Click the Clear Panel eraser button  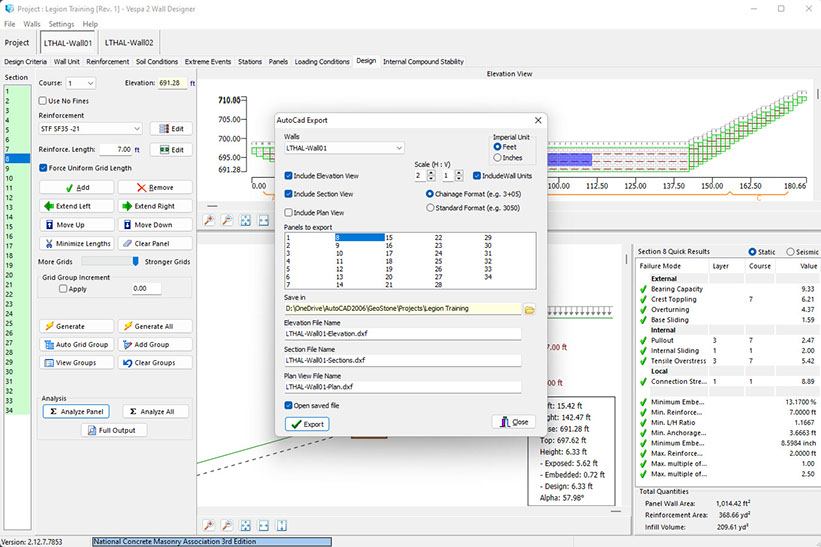point(155,243)
